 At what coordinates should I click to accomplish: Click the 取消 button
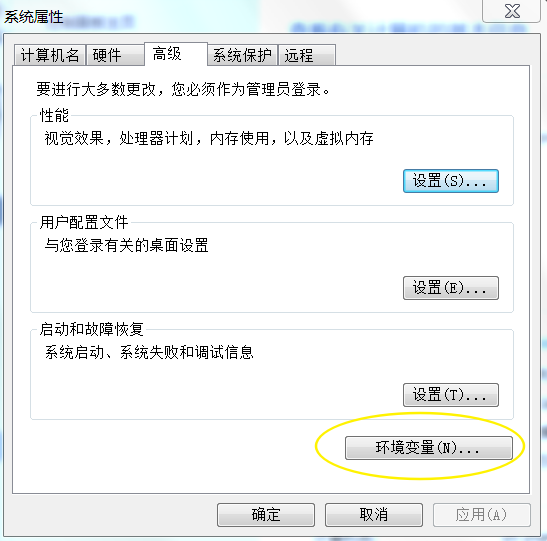374,515
